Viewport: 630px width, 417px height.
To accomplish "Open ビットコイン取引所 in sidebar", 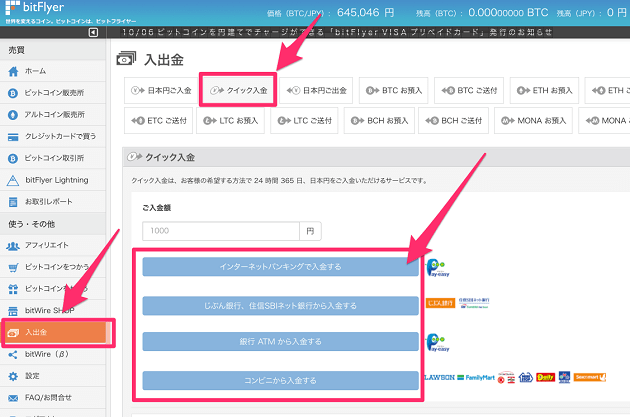I will [53, 158].
